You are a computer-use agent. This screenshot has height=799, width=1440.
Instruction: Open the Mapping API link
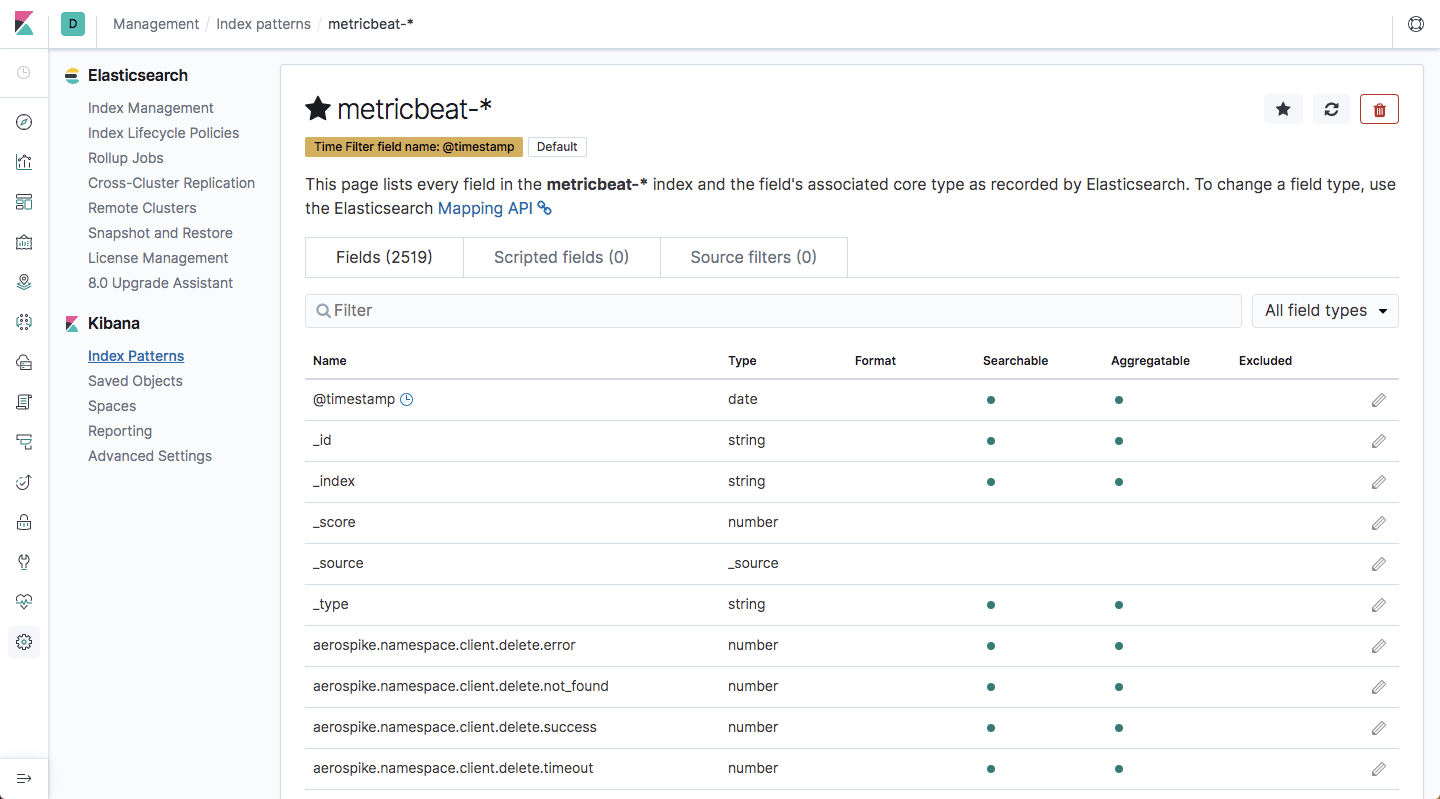(x=485, y=208)
